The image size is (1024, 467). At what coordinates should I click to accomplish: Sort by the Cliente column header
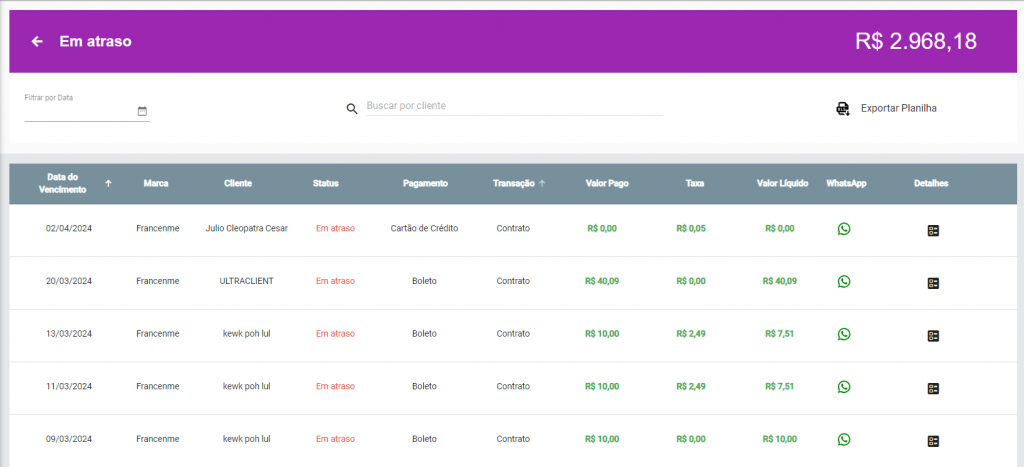click(x=238, y=184)
